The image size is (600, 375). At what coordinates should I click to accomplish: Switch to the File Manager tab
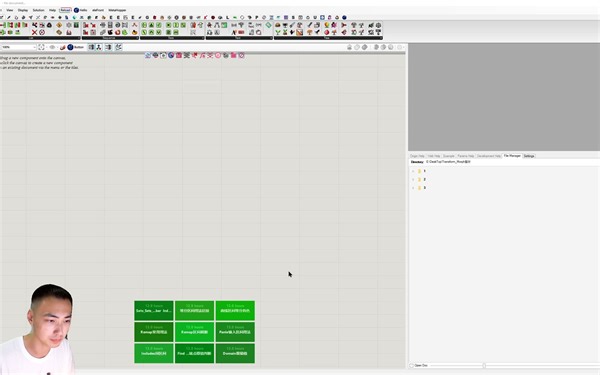click(512, 156)
